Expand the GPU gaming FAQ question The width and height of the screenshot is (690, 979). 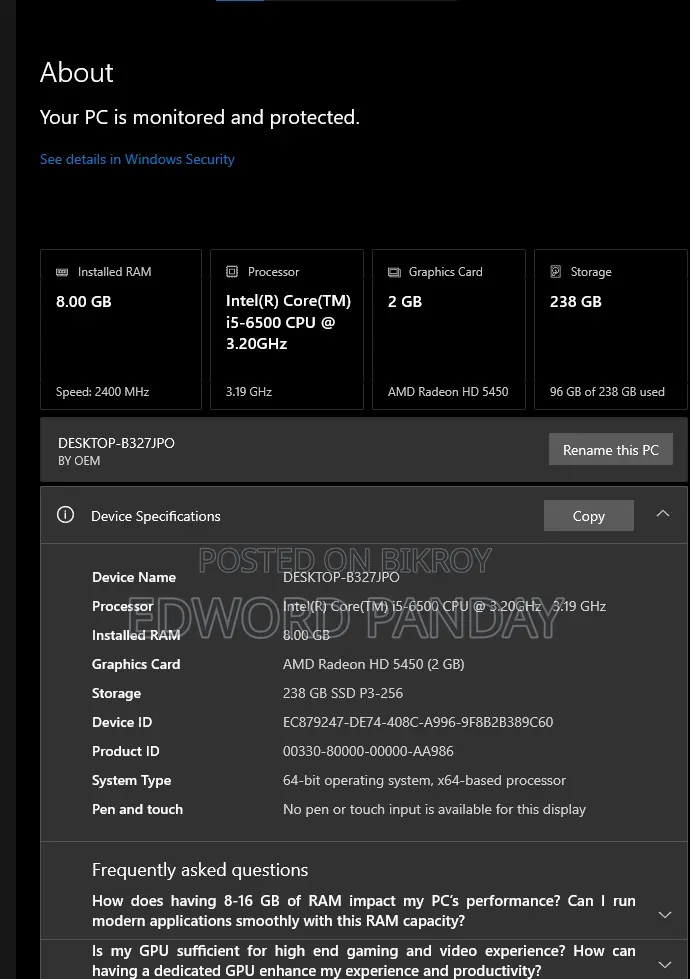pos(664,965)
